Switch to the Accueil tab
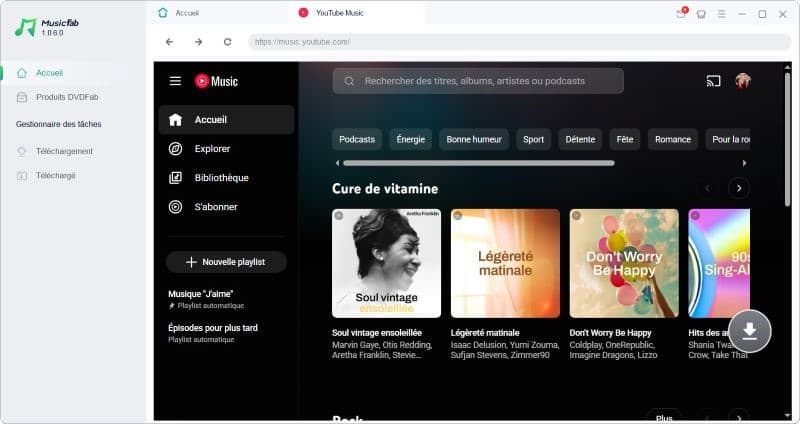This screenshot has height=424, width=800. (x=217, y=13)
